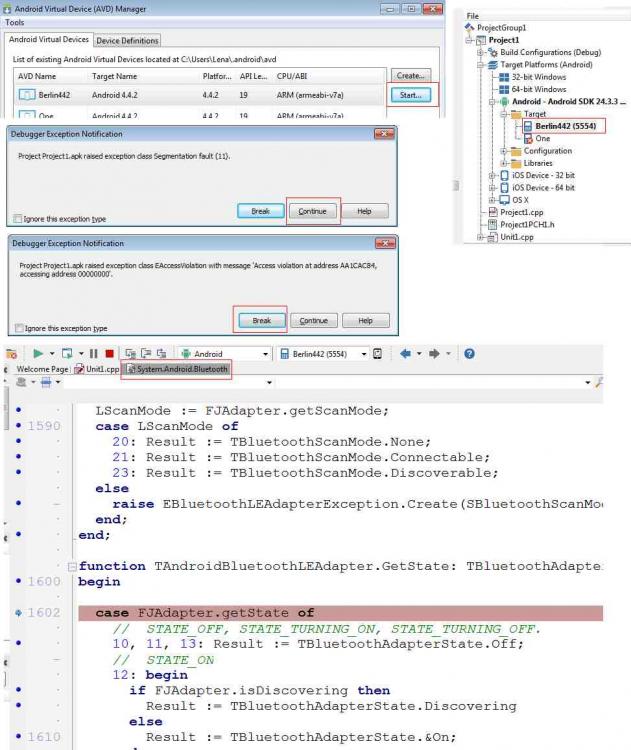Click the execution point marker on line 1602
The width and height of the screenshot is (631, 750).
tap(18, 612)
